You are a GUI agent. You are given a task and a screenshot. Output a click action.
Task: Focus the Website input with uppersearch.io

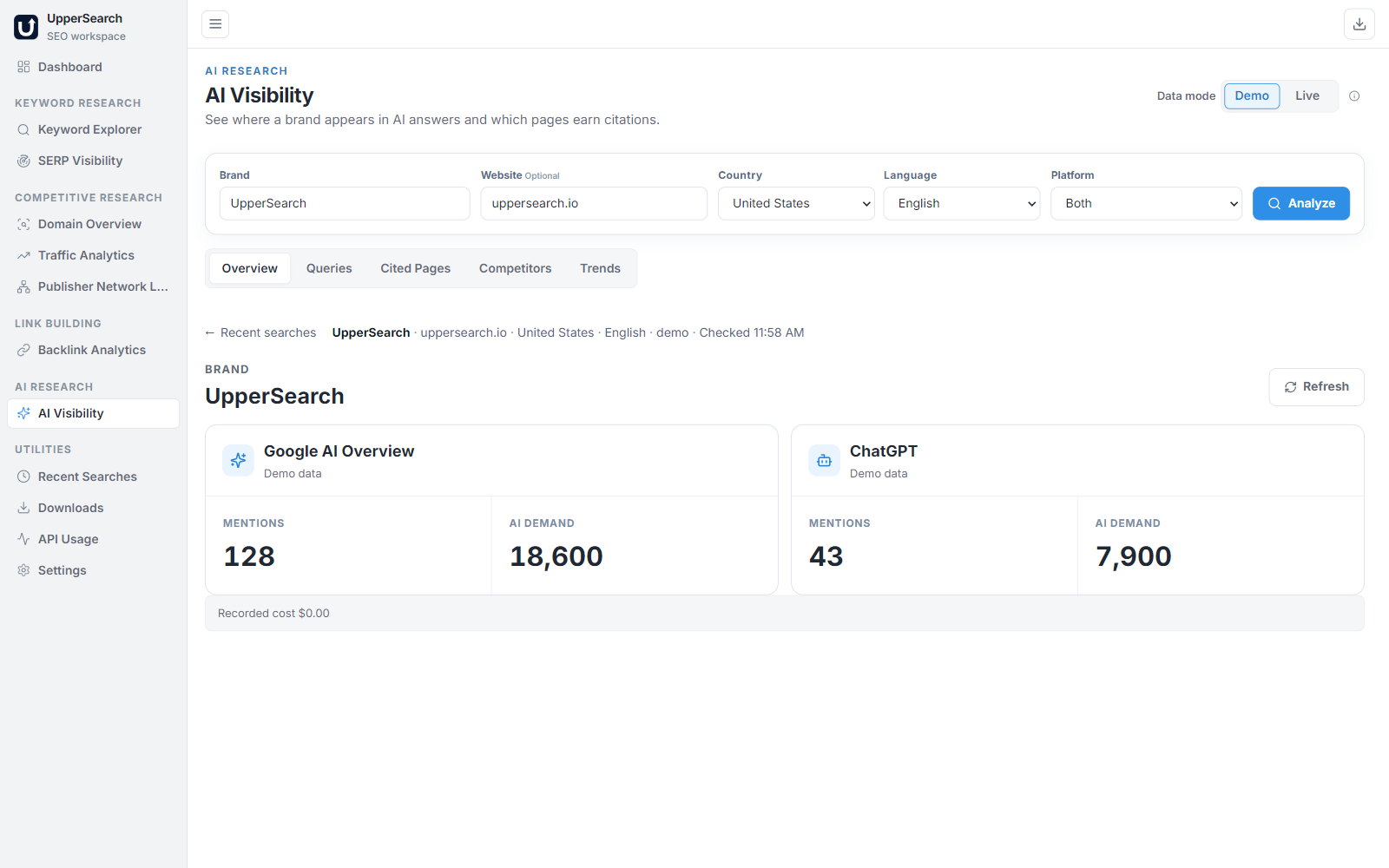594,203
